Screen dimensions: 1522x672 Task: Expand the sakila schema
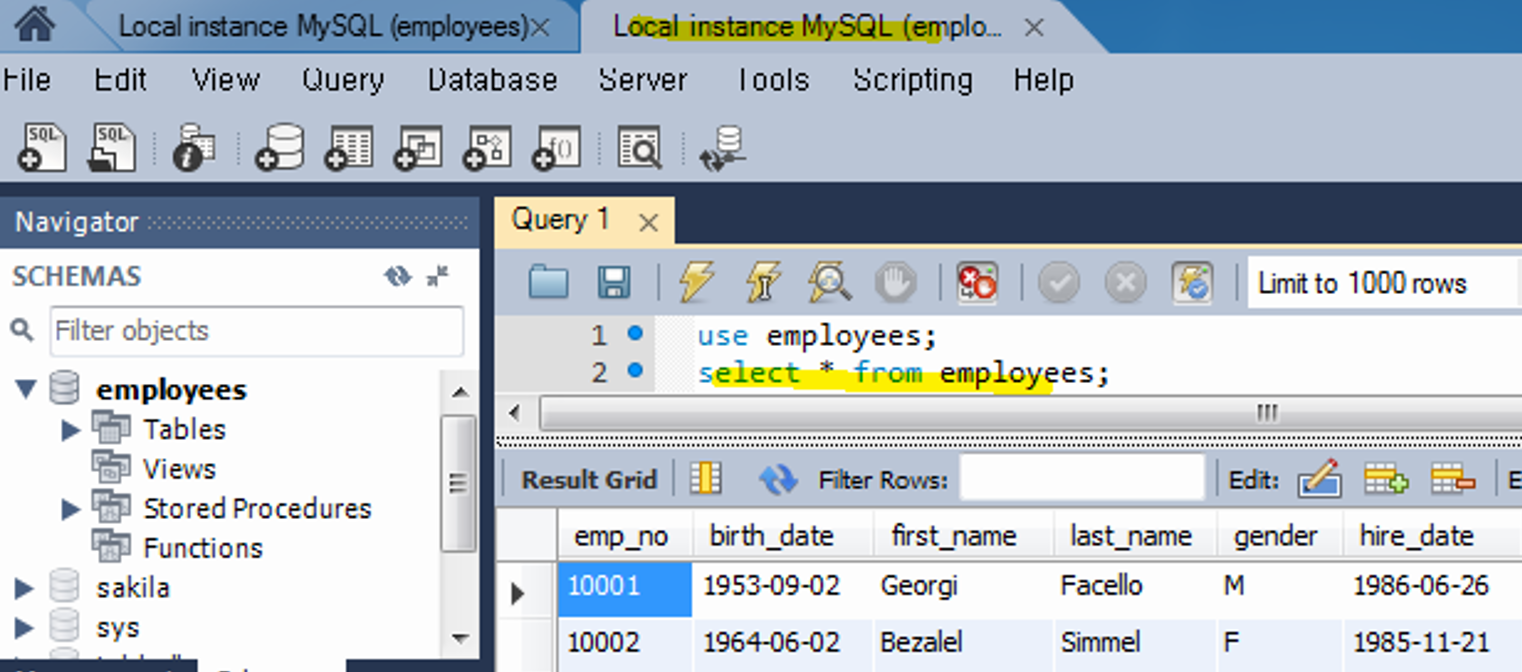(x=24, y=588)
